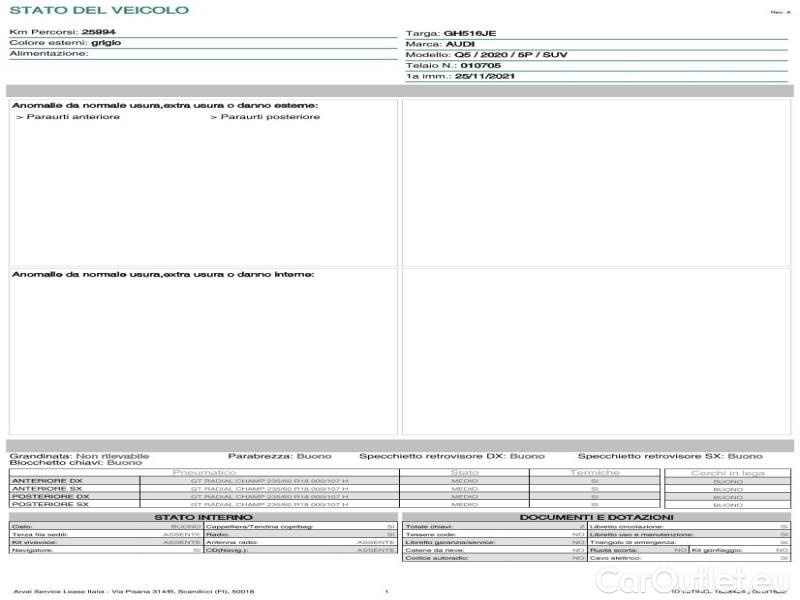800x600 pixels.
Task: Click the 'Kit vivavoce:' row label
Action: coord(34,542)
